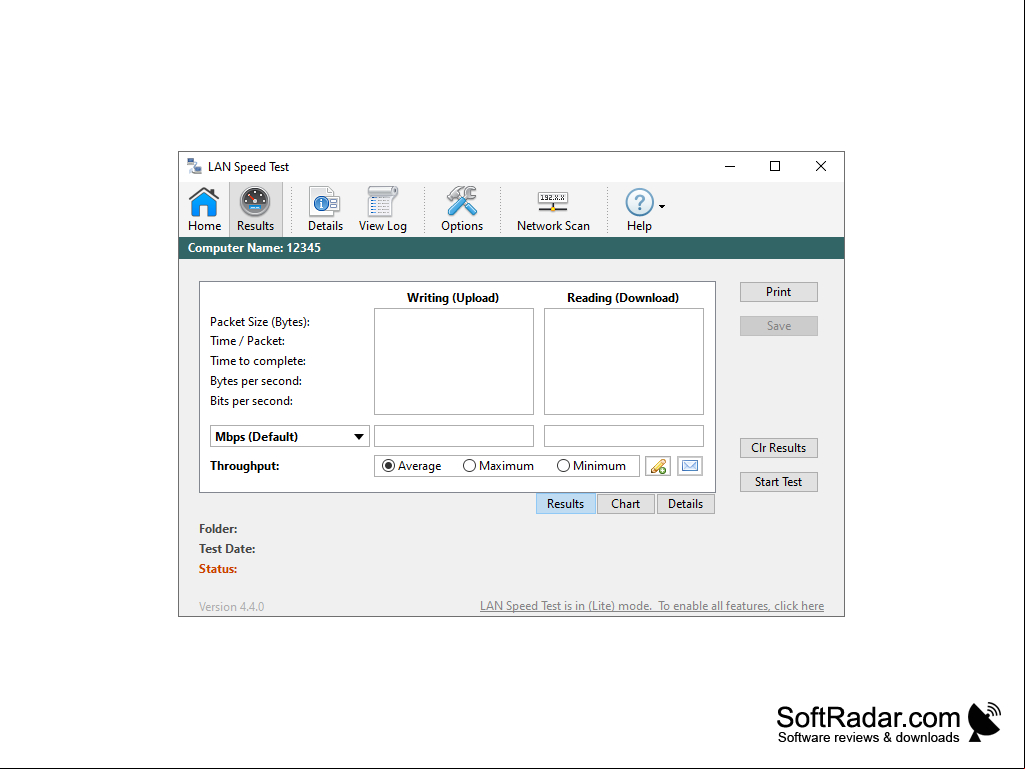
Task: Switch to the Results bottom tab
Action: coord(565,504)
